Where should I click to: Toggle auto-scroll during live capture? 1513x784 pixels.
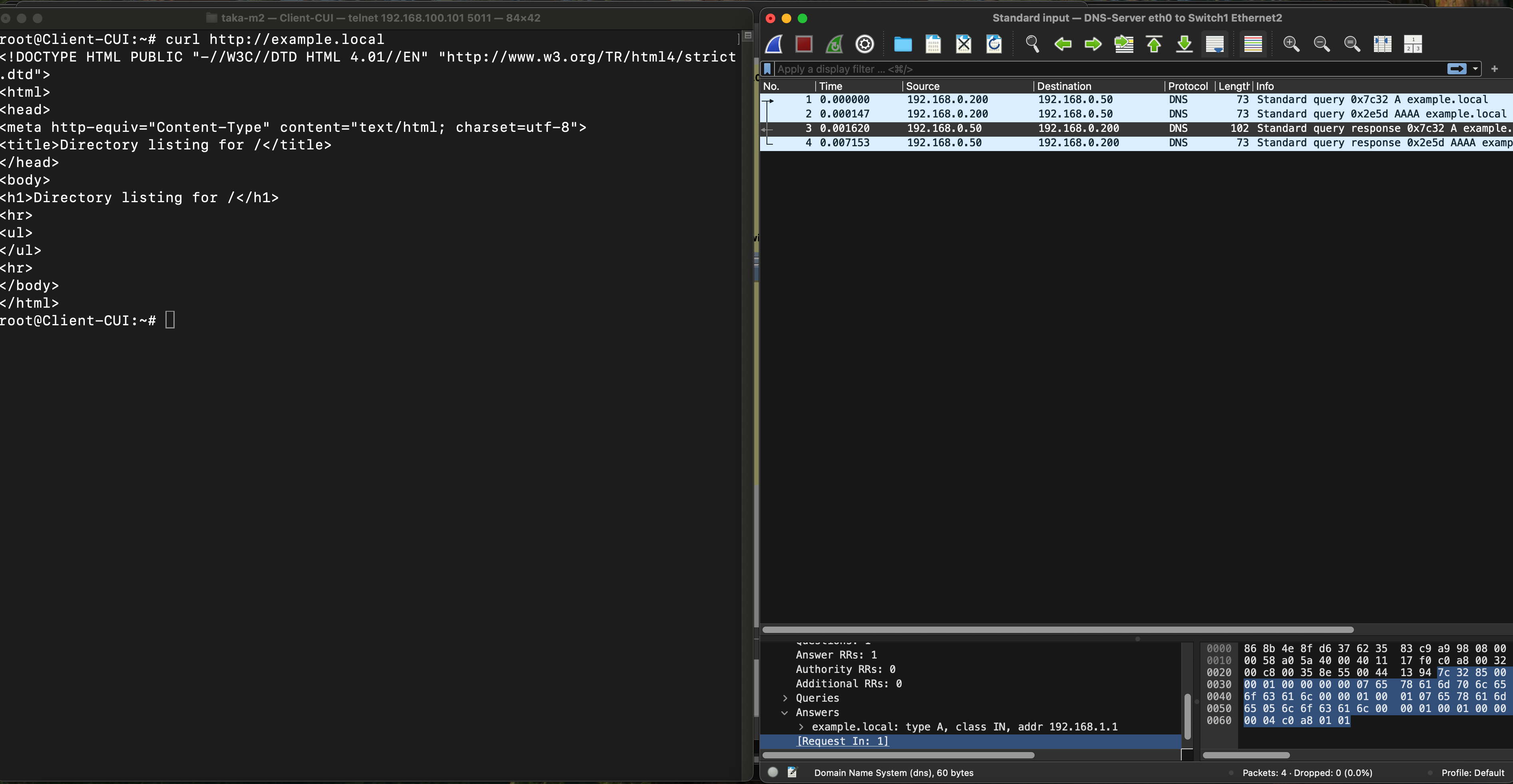point(1214,44)
